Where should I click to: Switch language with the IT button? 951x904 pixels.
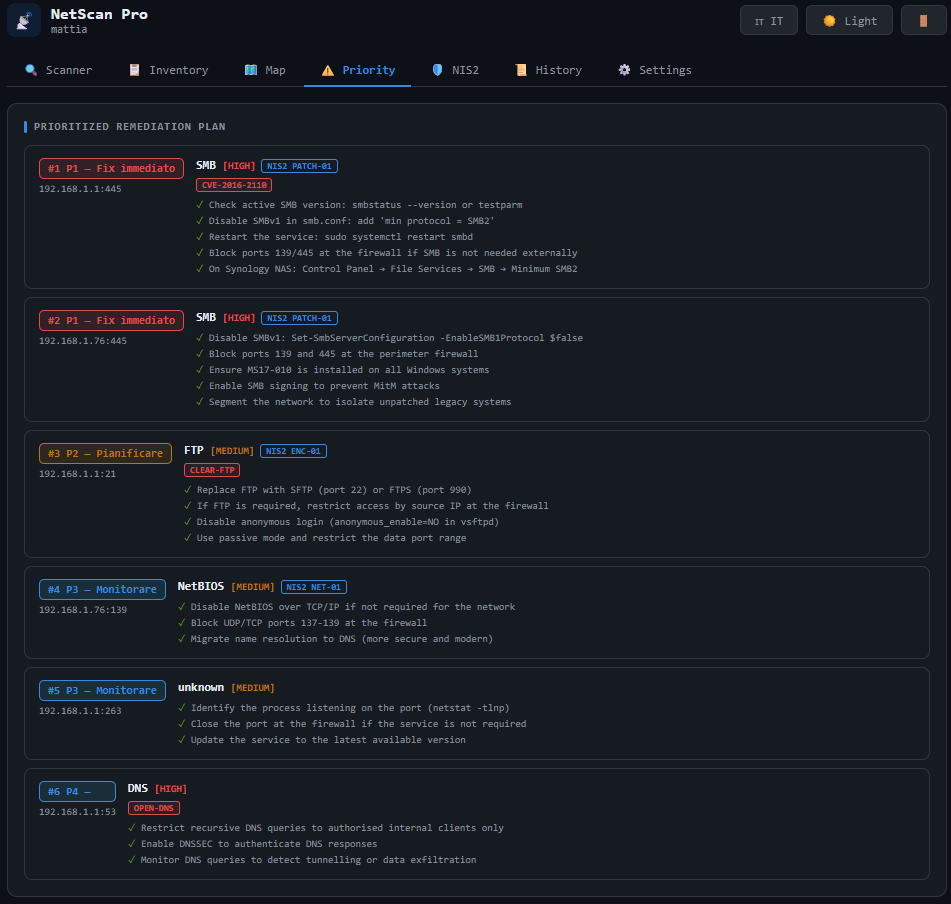pos(768,20)
